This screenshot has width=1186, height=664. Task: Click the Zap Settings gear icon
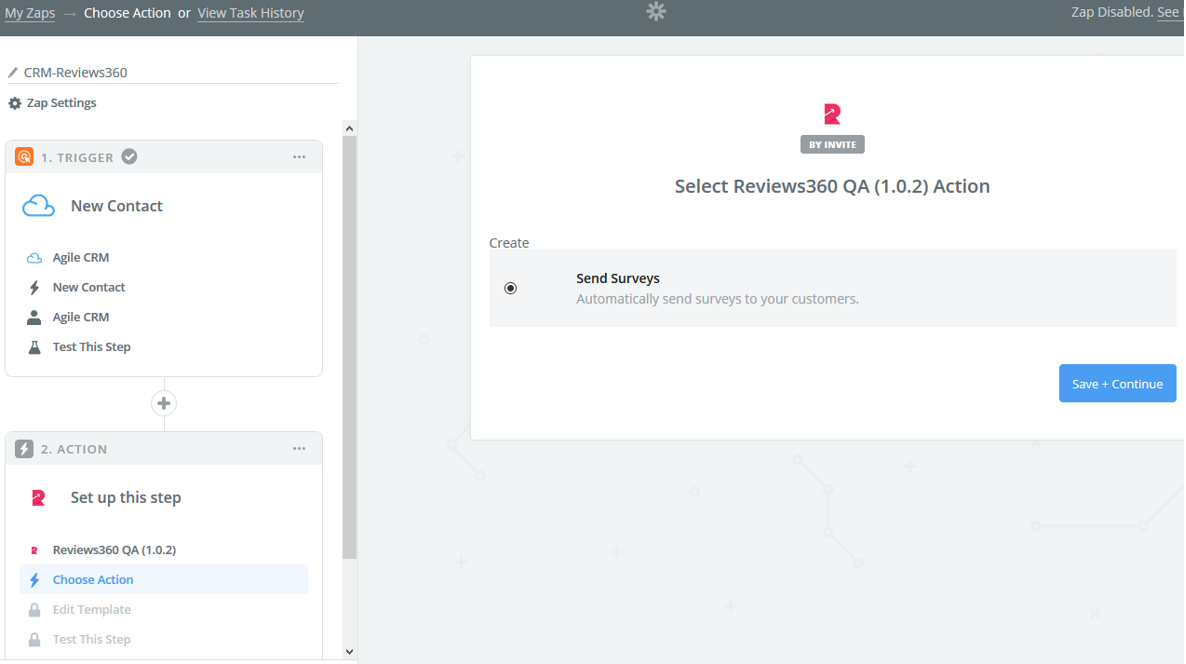[x=14, y=103]
